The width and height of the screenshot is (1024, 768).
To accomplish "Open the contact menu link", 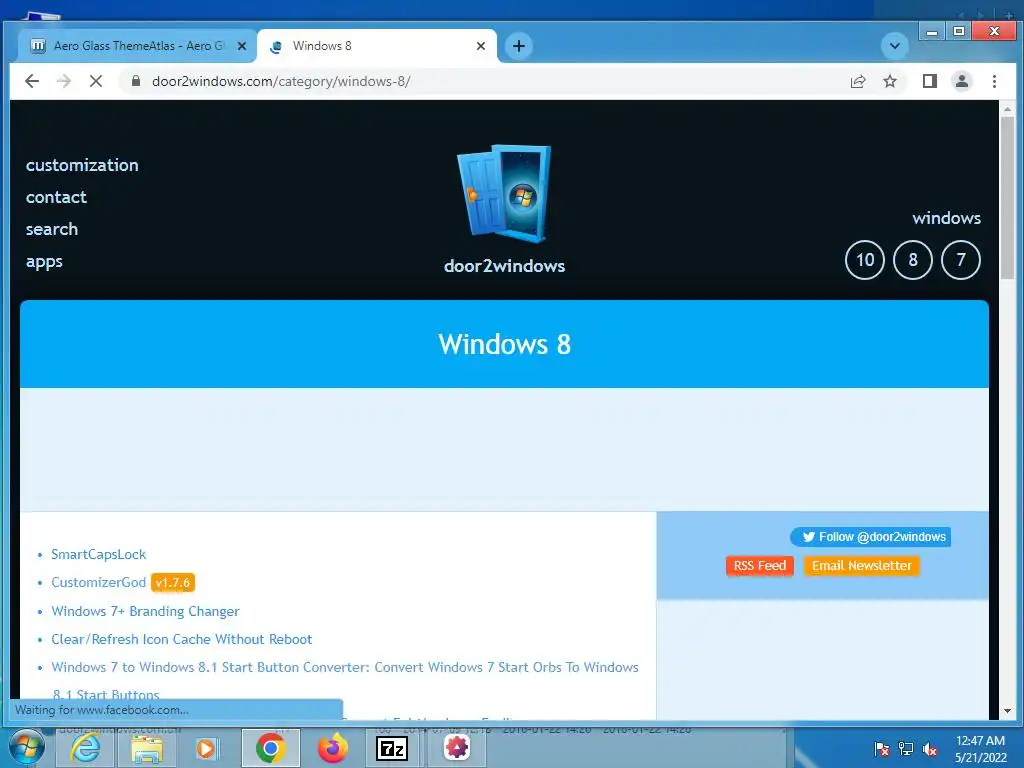I will [x=56, y=197].
